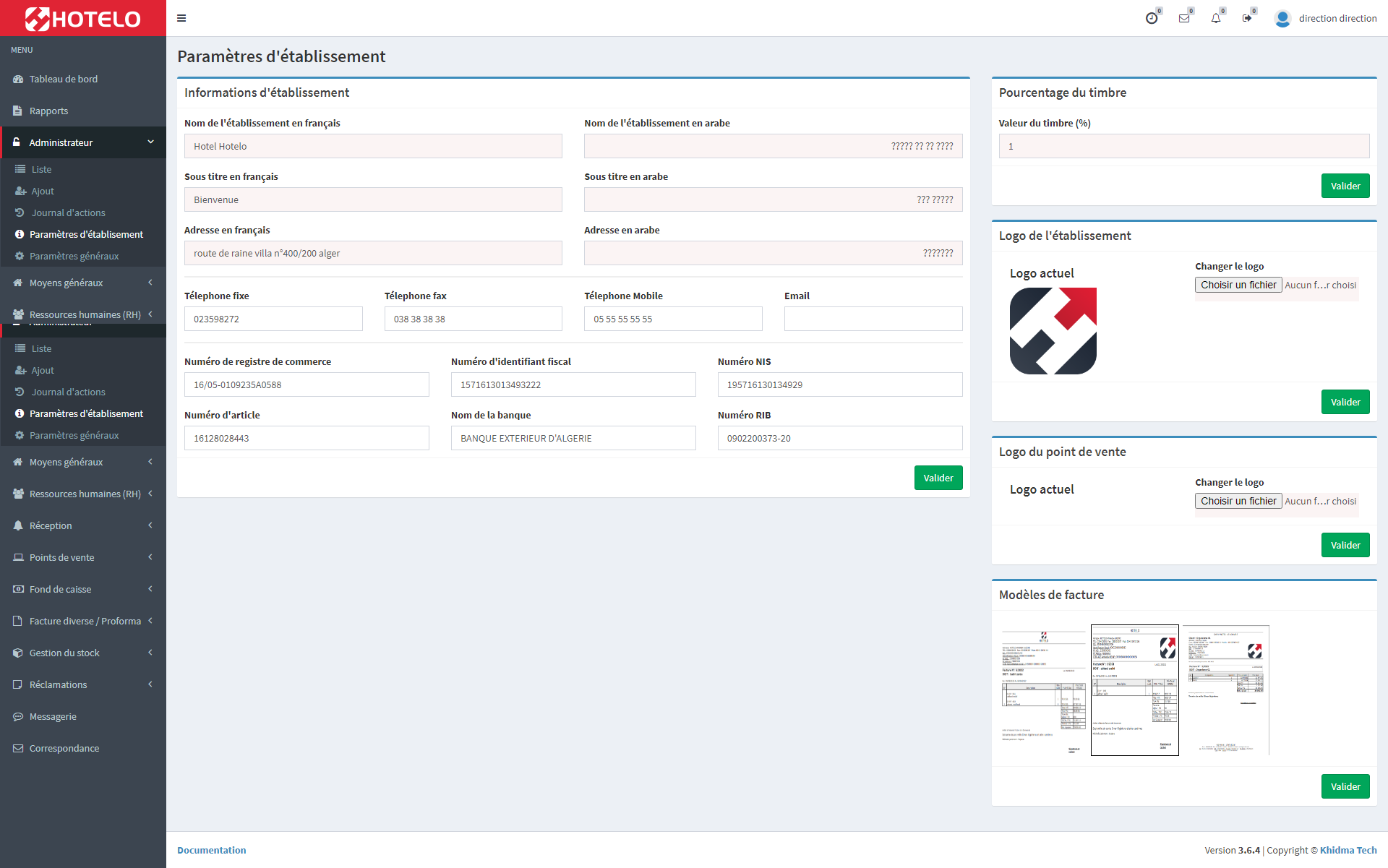The width and height of the screenshot is (1388, 868).
Task: Click the Messagerie sidebar item
Action: (x=53, y=716)
